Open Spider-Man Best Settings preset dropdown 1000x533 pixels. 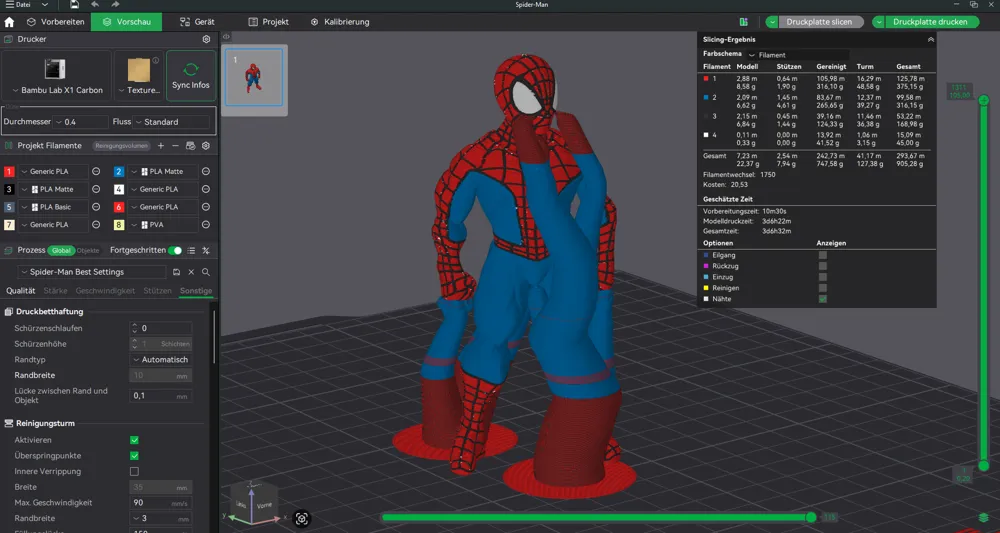coord(92,272)
